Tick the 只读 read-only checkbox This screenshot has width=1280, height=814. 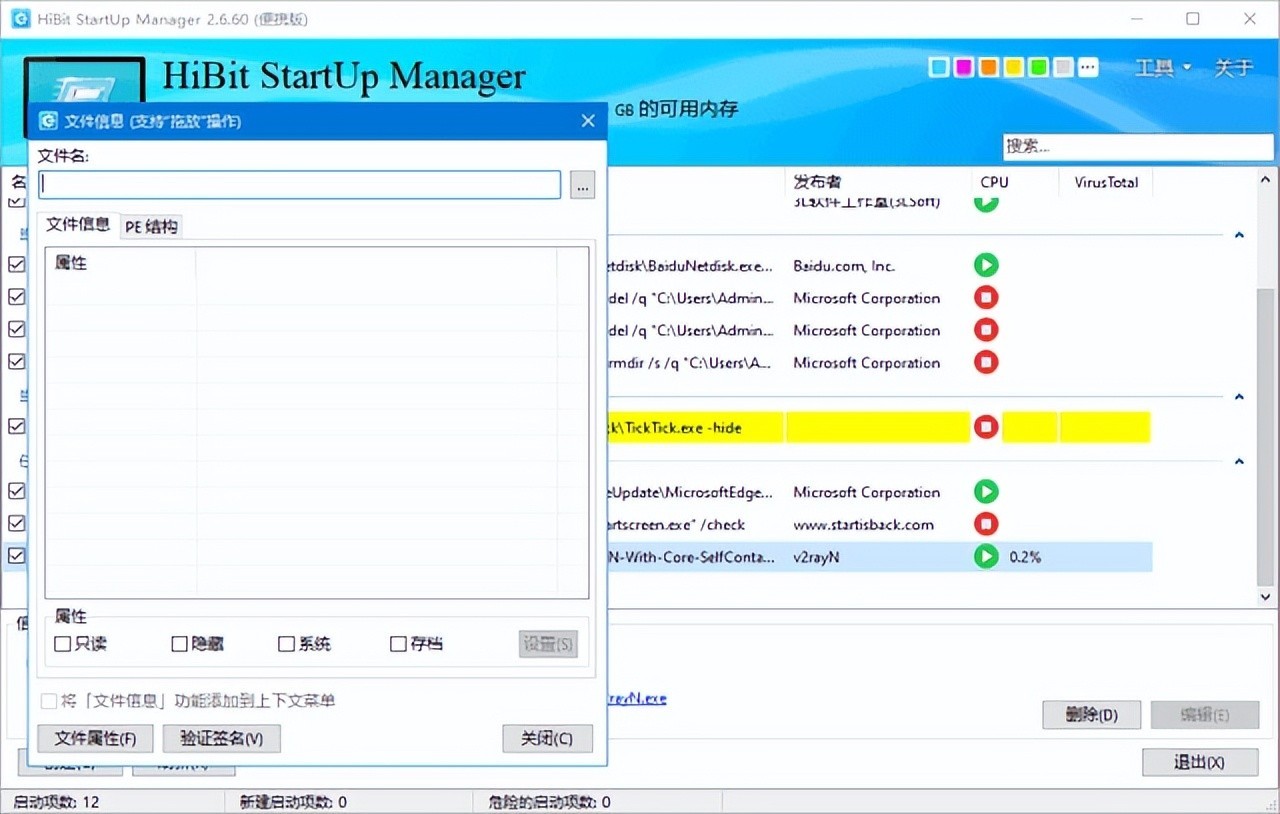click(x=62, y=644)
